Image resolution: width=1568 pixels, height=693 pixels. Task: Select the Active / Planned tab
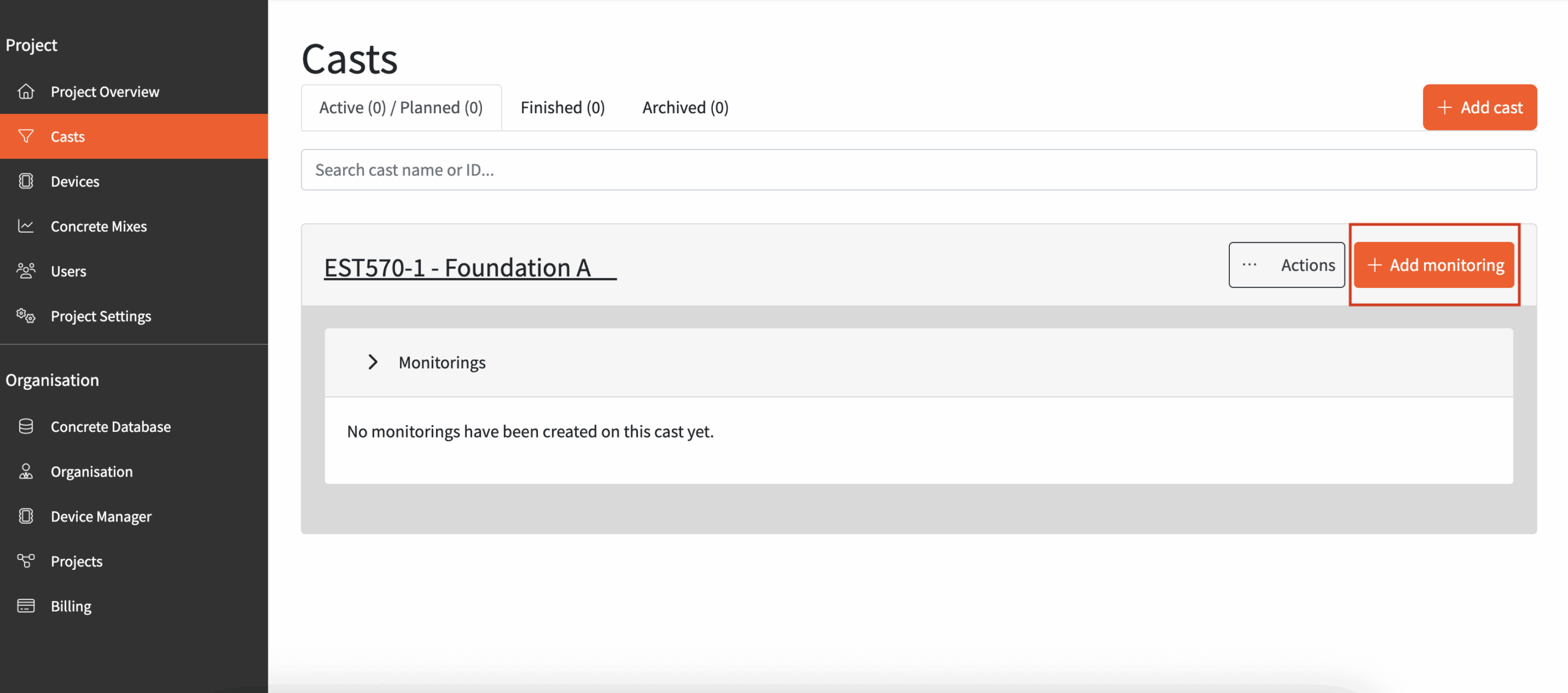coord(401,108)
